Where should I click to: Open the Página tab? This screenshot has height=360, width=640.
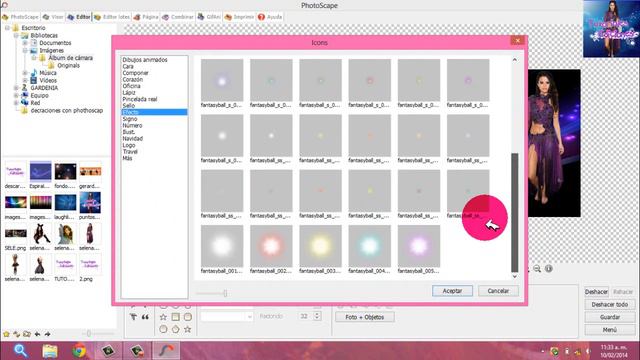coord(146,17)
